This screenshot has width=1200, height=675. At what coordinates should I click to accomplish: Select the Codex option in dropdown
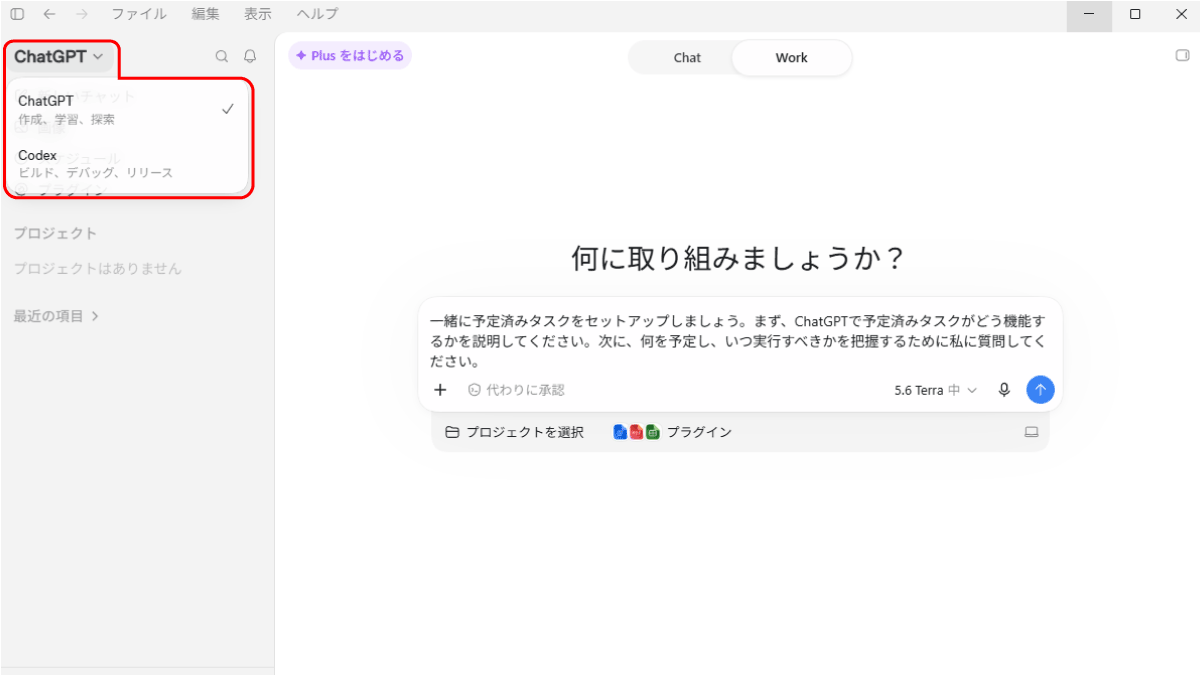[x=127, y=164]
